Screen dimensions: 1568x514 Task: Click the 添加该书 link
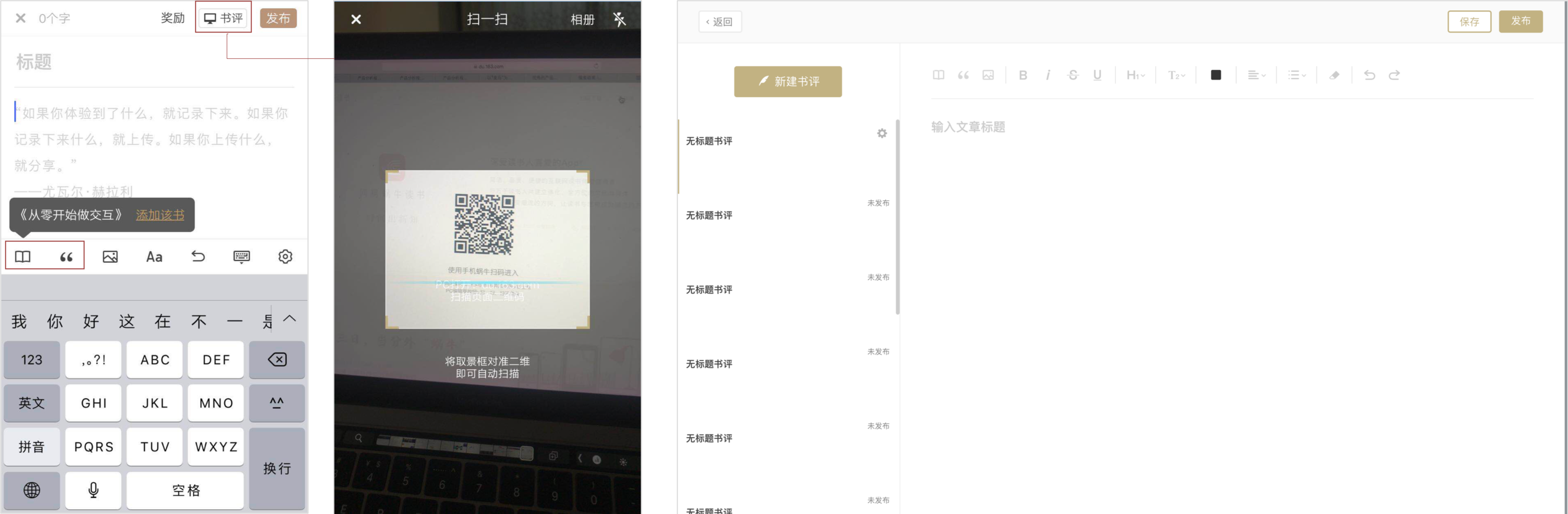[x=160, y=215]
